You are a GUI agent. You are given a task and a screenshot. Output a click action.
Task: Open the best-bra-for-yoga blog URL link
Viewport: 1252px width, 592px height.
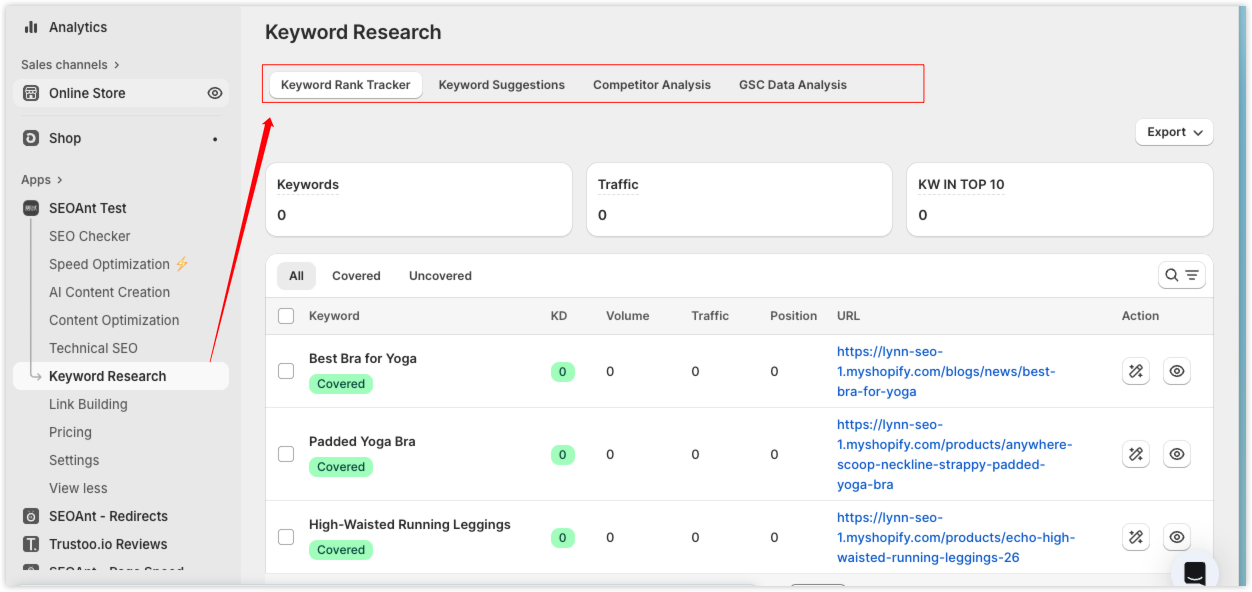pyautogui.click(x=945, y=371)
